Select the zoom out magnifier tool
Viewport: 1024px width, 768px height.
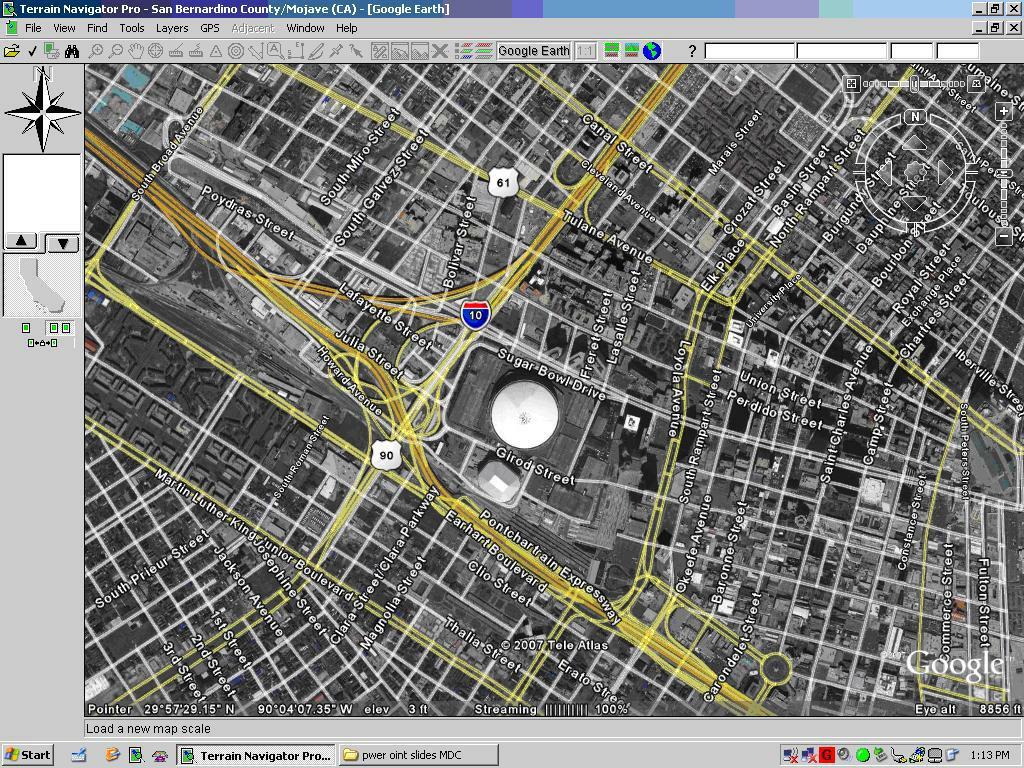(116, 51)
